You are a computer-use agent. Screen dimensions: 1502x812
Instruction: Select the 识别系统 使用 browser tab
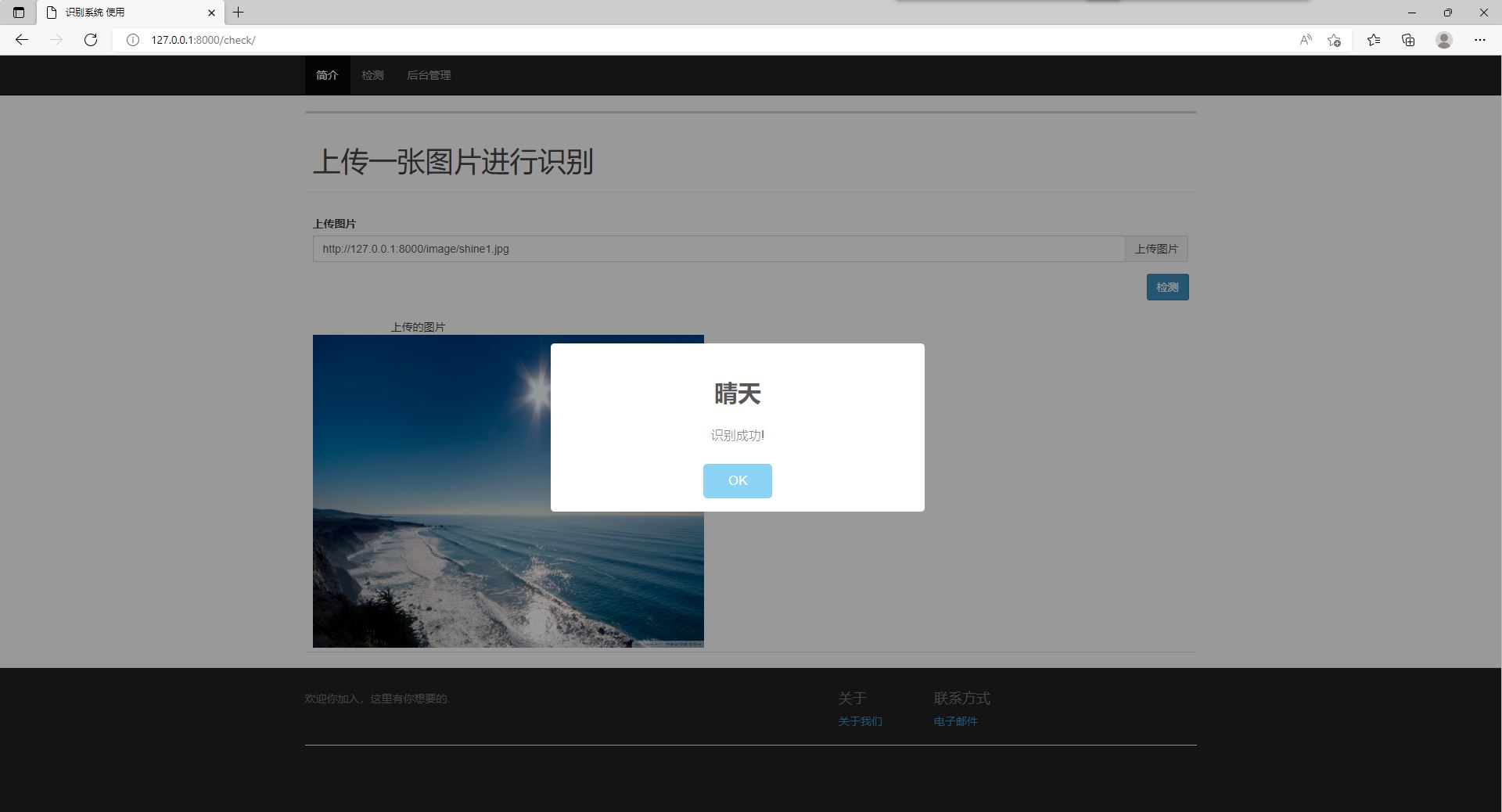pos(131,13)
